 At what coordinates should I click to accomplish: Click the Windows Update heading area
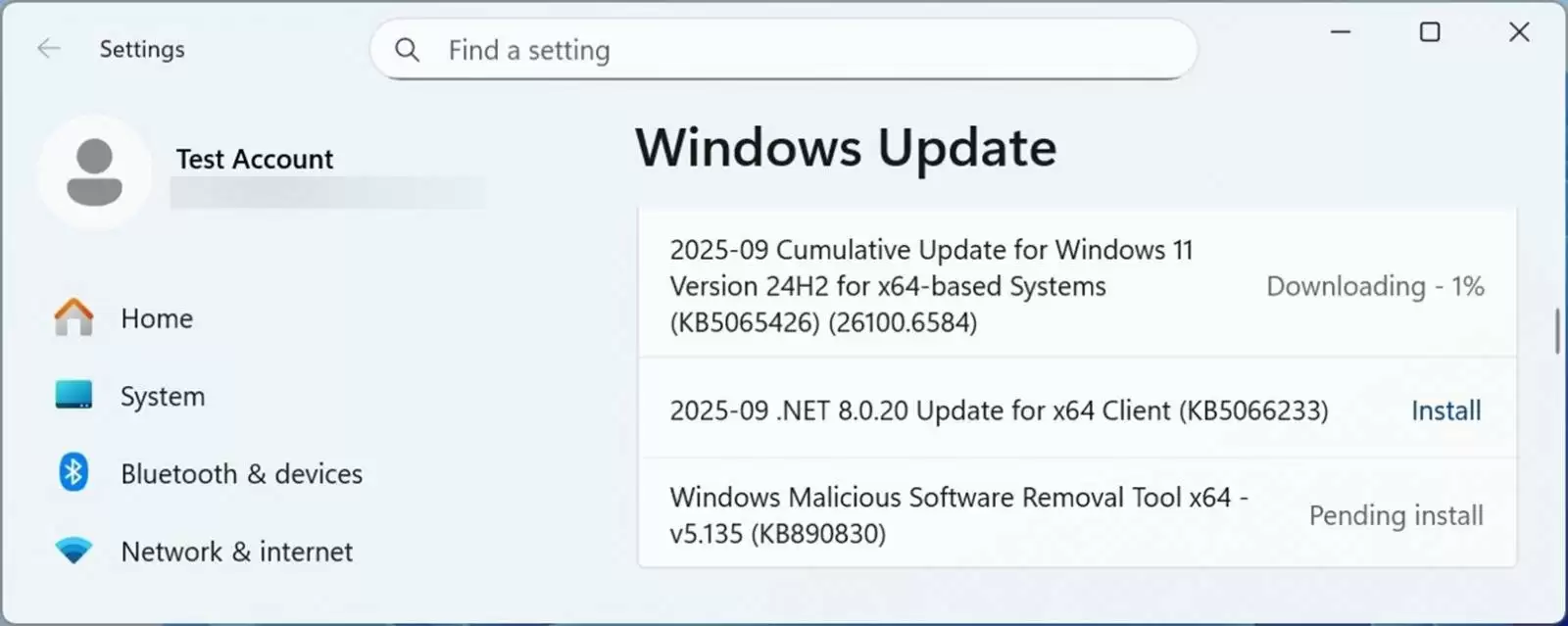click(846, 148)
